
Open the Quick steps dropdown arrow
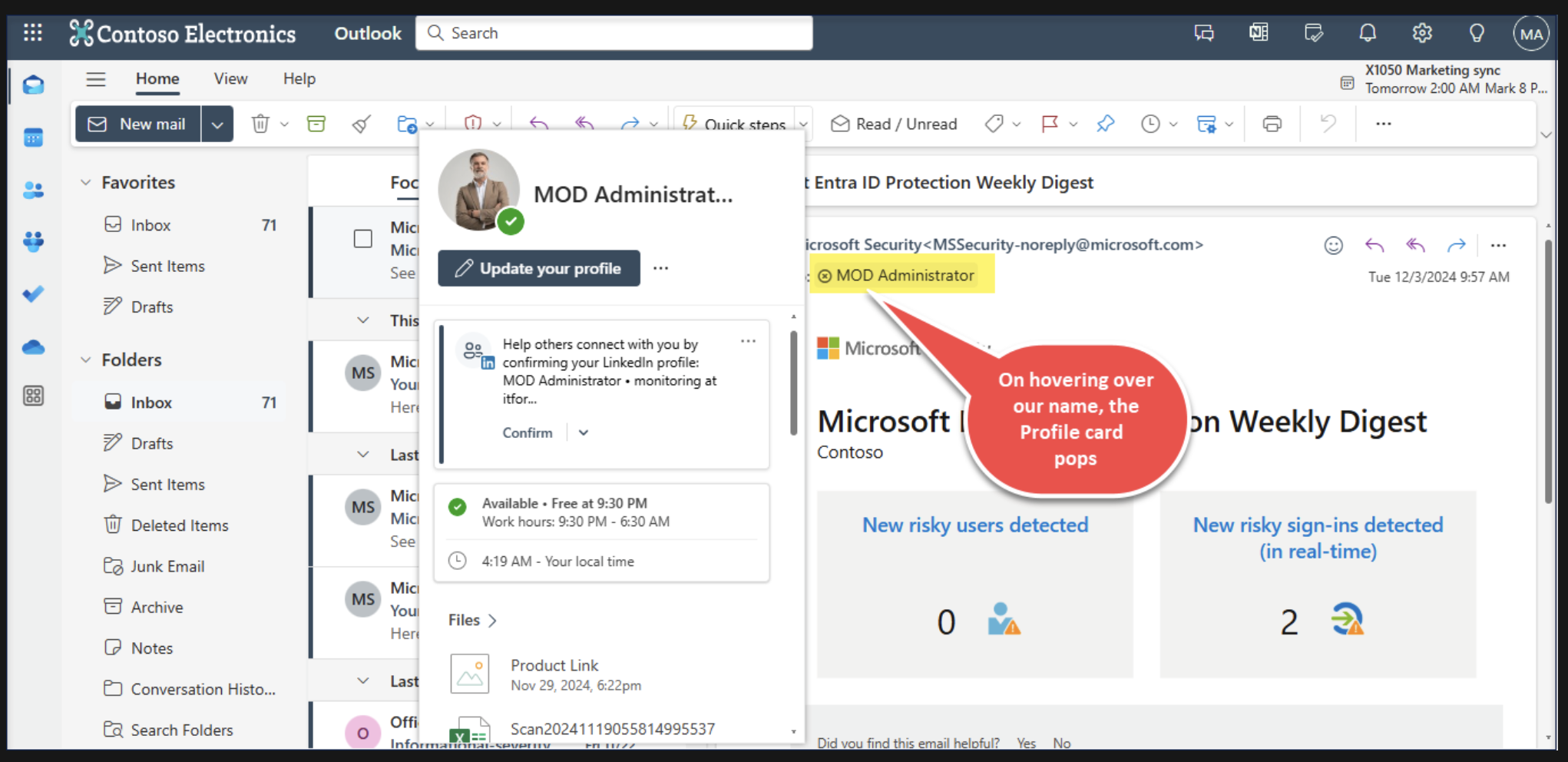coord(803,124)
